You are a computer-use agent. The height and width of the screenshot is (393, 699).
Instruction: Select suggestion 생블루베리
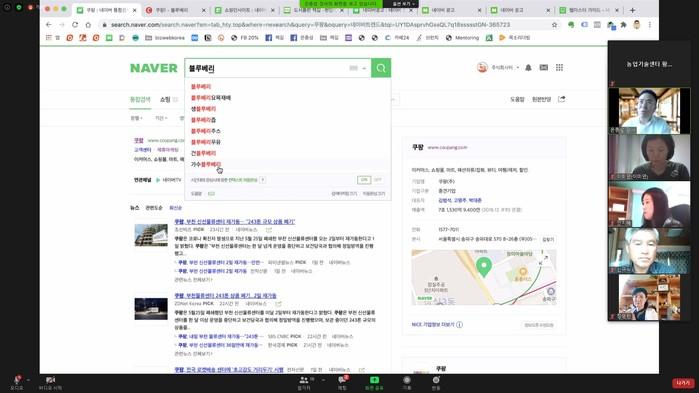(x=203, y=109)
